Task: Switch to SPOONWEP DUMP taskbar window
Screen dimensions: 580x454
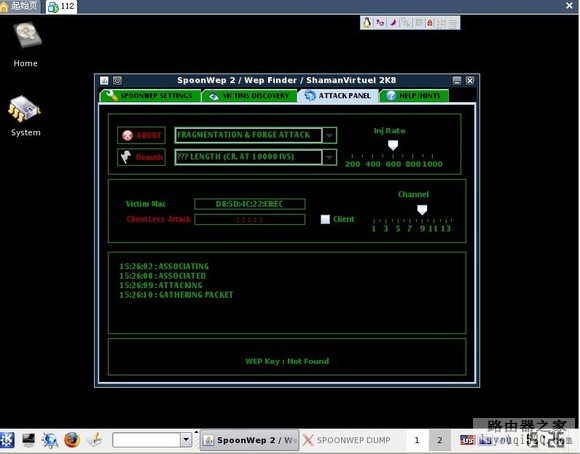Action: coord(347,440)
